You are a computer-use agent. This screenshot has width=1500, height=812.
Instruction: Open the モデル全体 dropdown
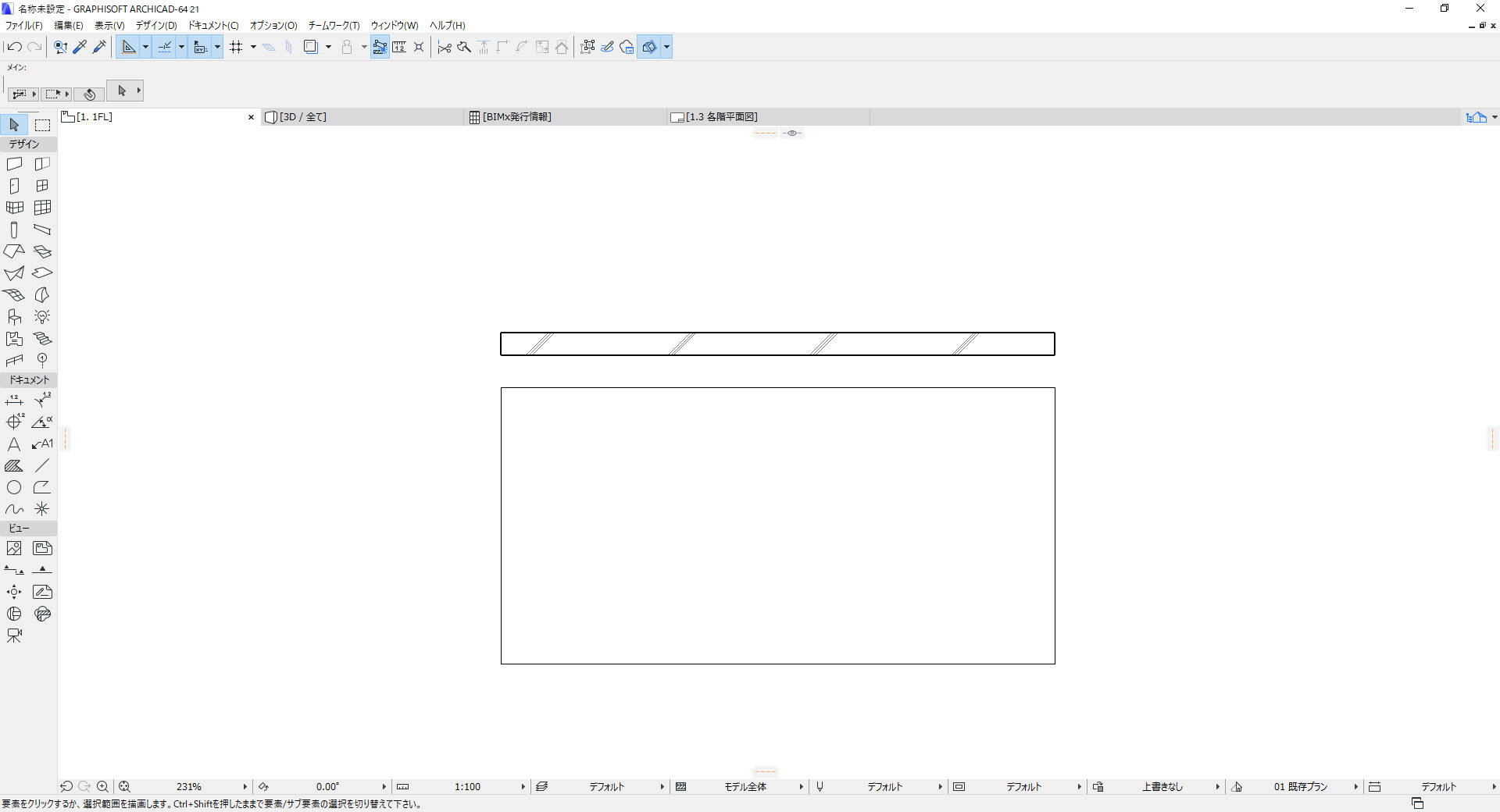(x=801, y=787)
